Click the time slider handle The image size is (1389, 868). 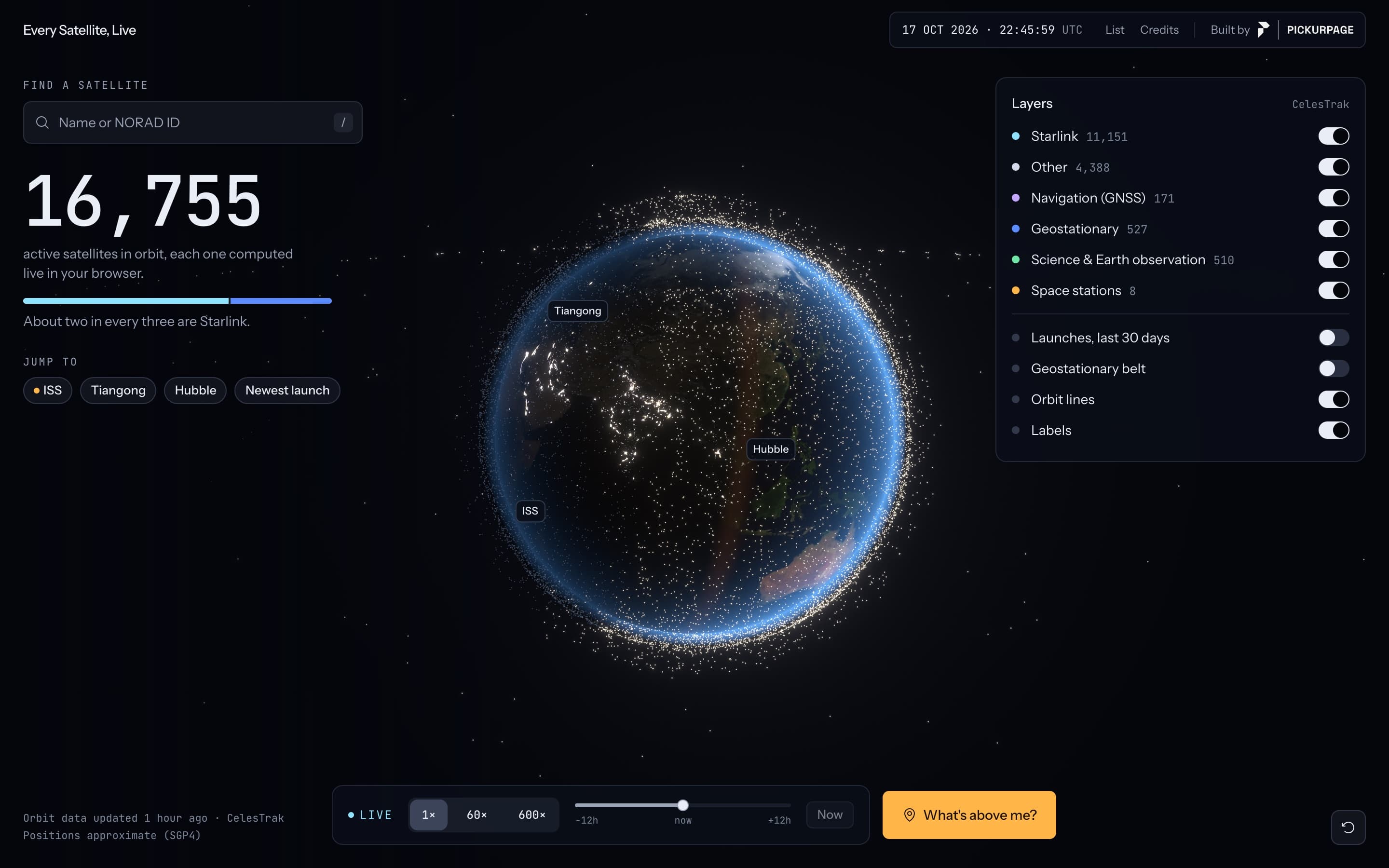tap(682, 805)
